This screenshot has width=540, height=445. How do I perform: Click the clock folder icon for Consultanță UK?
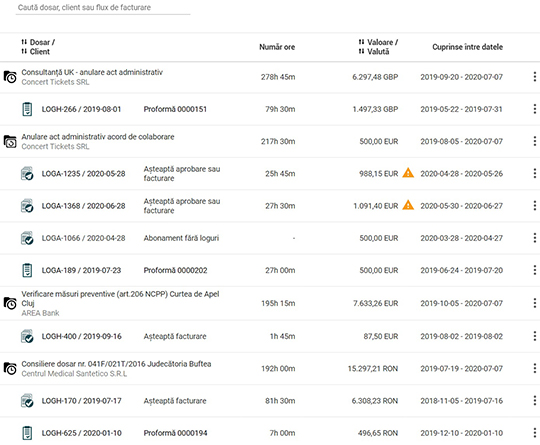point(10,77)
